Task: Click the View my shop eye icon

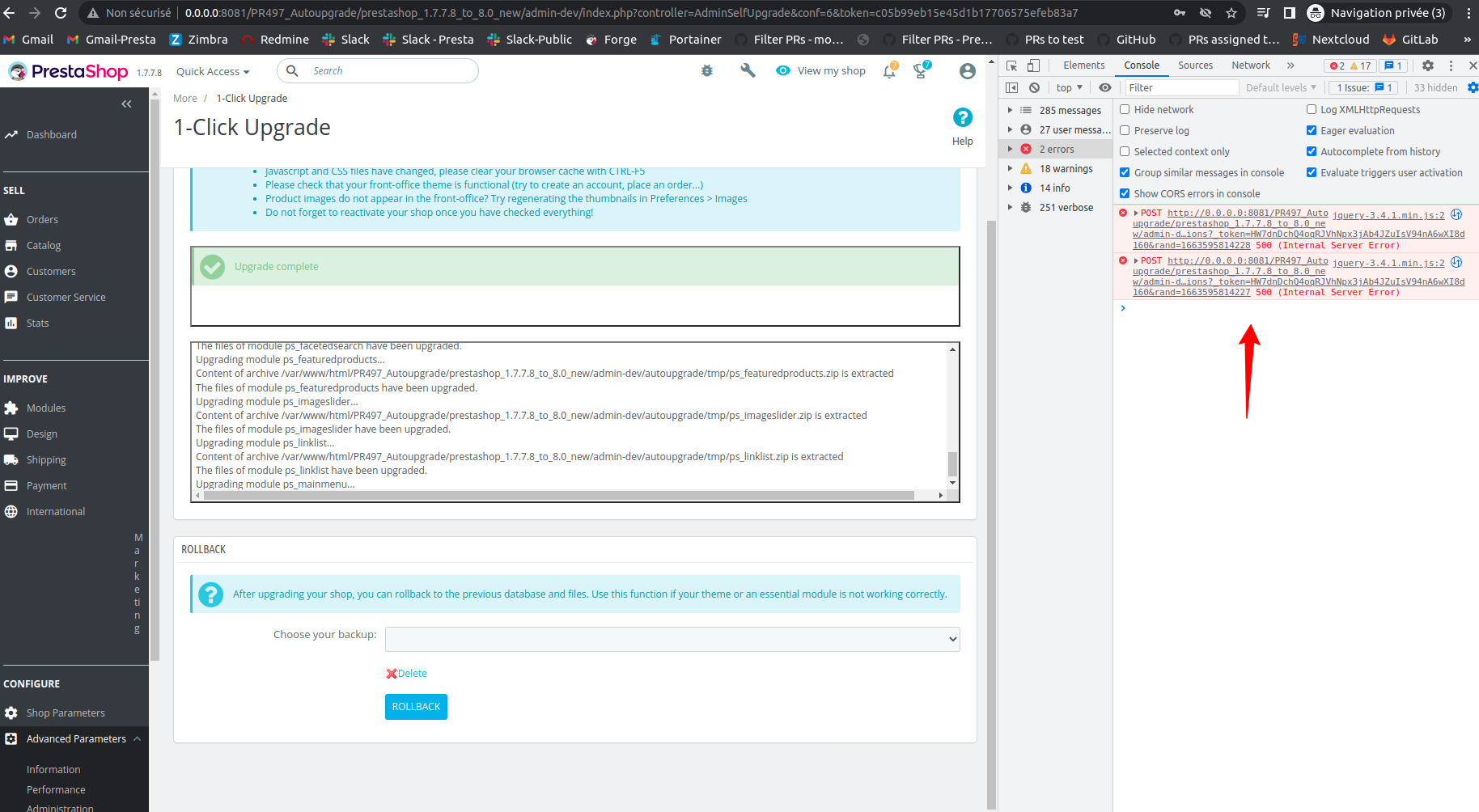Action: [x=783, y=70]
